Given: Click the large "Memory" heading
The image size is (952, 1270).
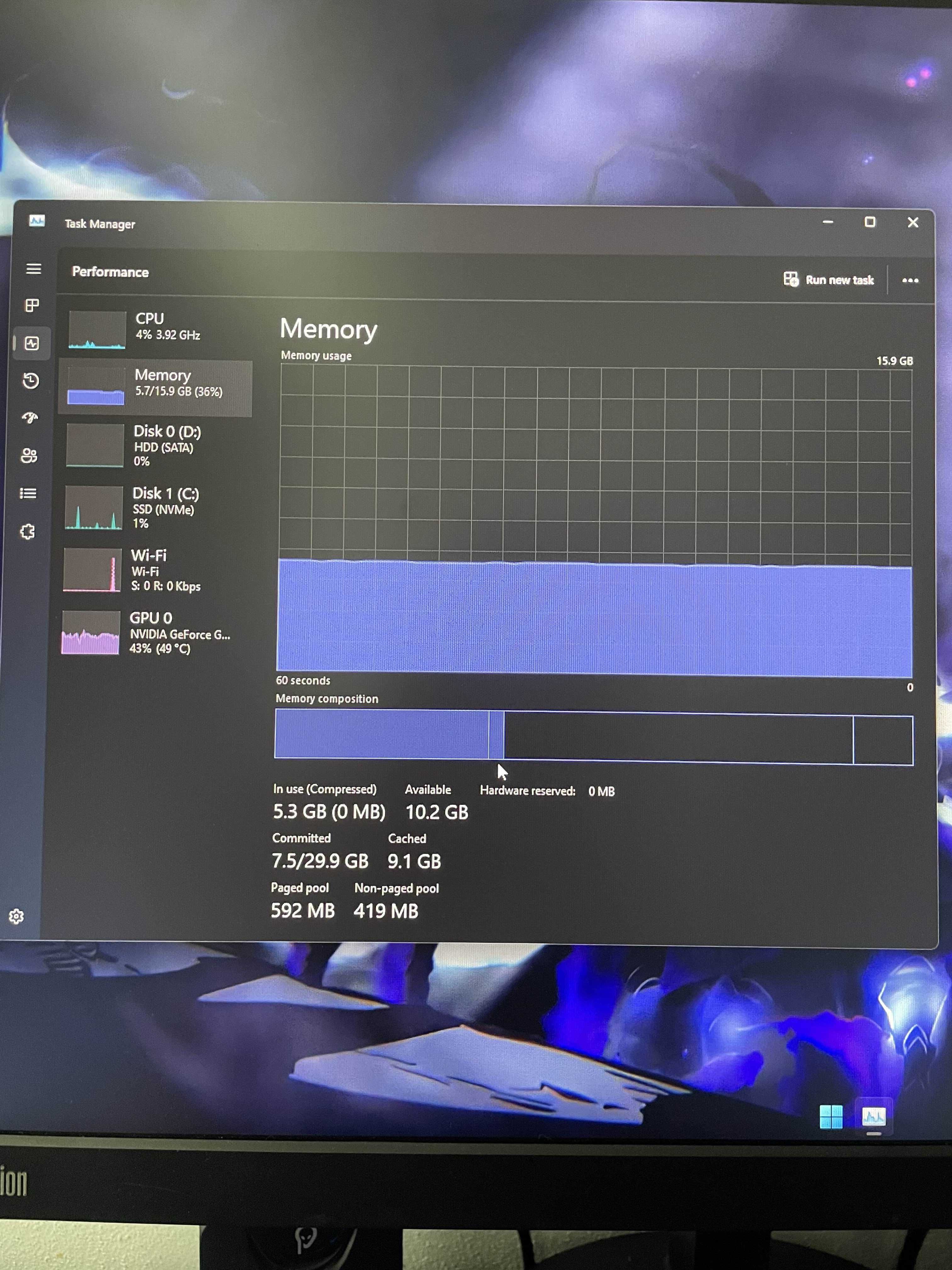Looking at the screenshot, I should [x=328, y=329].
